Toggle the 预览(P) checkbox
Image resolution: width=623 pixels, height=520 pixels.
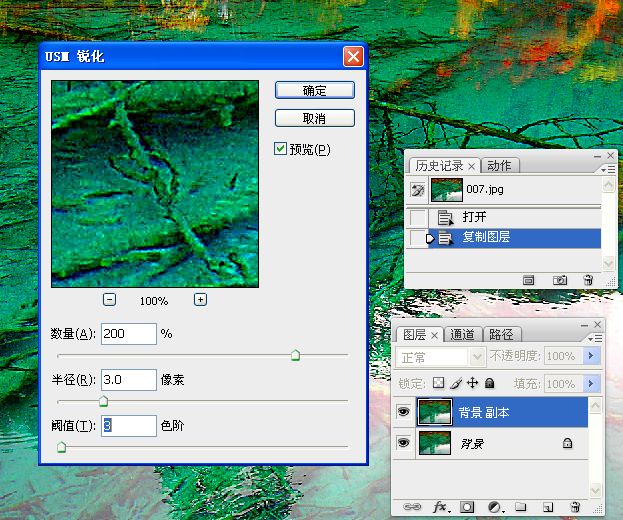coord(281,149)
